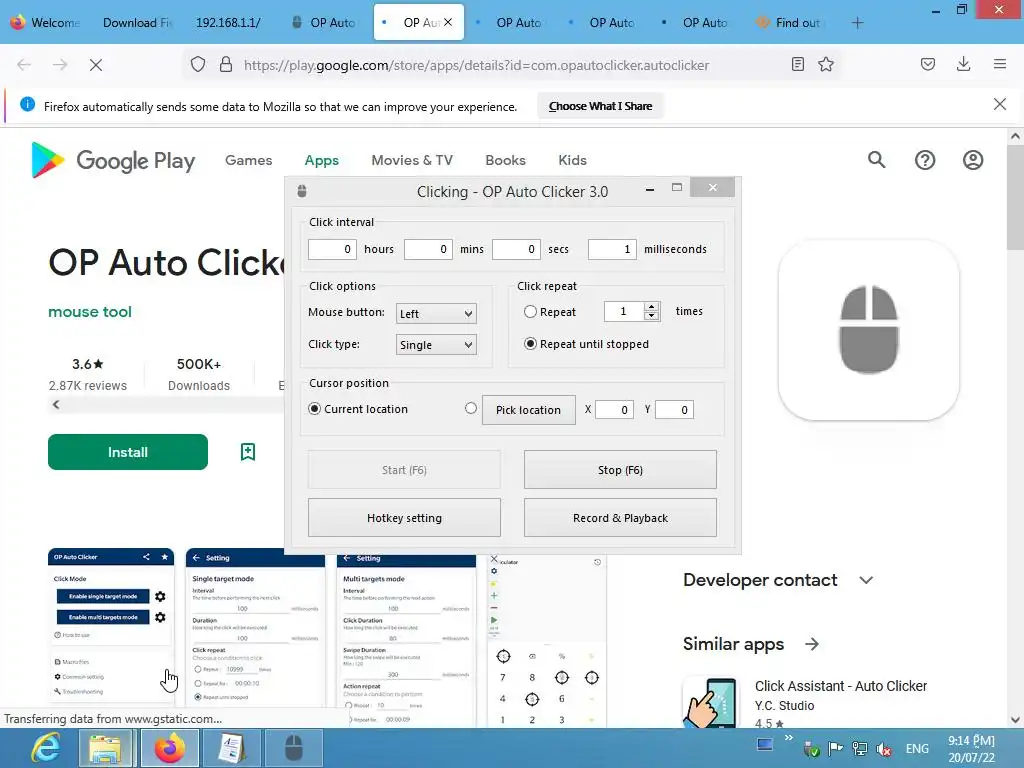Click the X coordinate field
This screenshot has height=768, width=1024.
(614, 409)
